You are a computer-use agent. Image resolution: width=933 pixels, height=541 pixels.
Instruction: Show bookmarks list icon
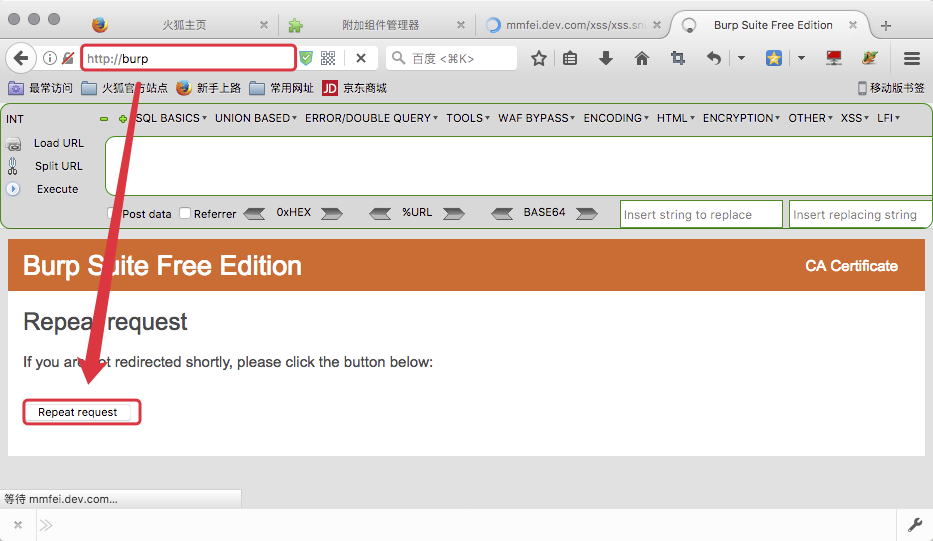point(570,58)
